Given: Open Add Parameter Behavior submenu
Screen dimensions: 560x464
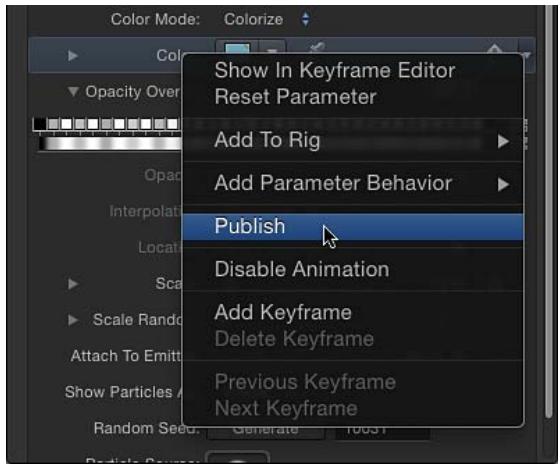Looking at the screenshot, I should [x=353, y=183].
